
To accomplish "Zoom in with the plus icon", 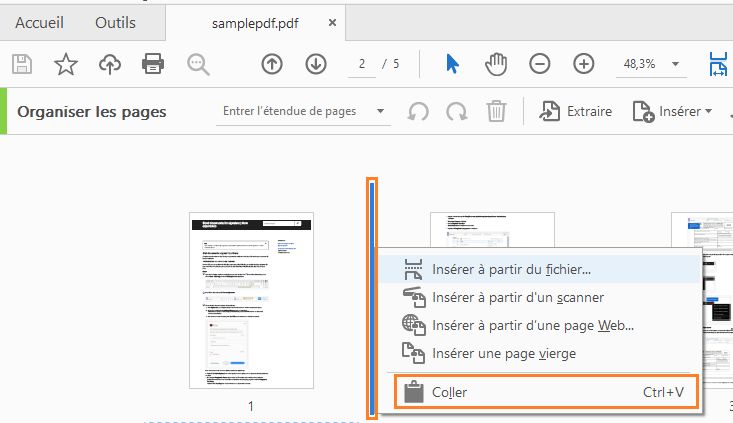I will tap(583, 64).
